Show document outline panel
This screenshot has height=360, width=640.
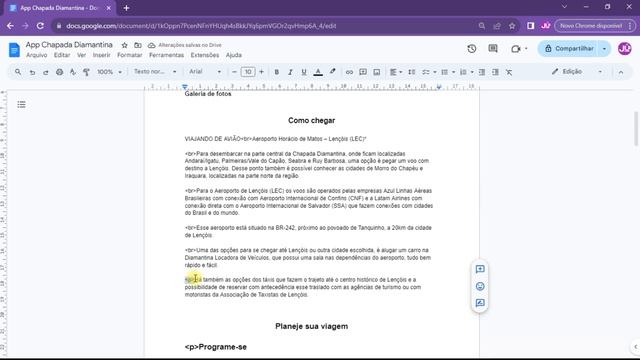click(22, 105)
